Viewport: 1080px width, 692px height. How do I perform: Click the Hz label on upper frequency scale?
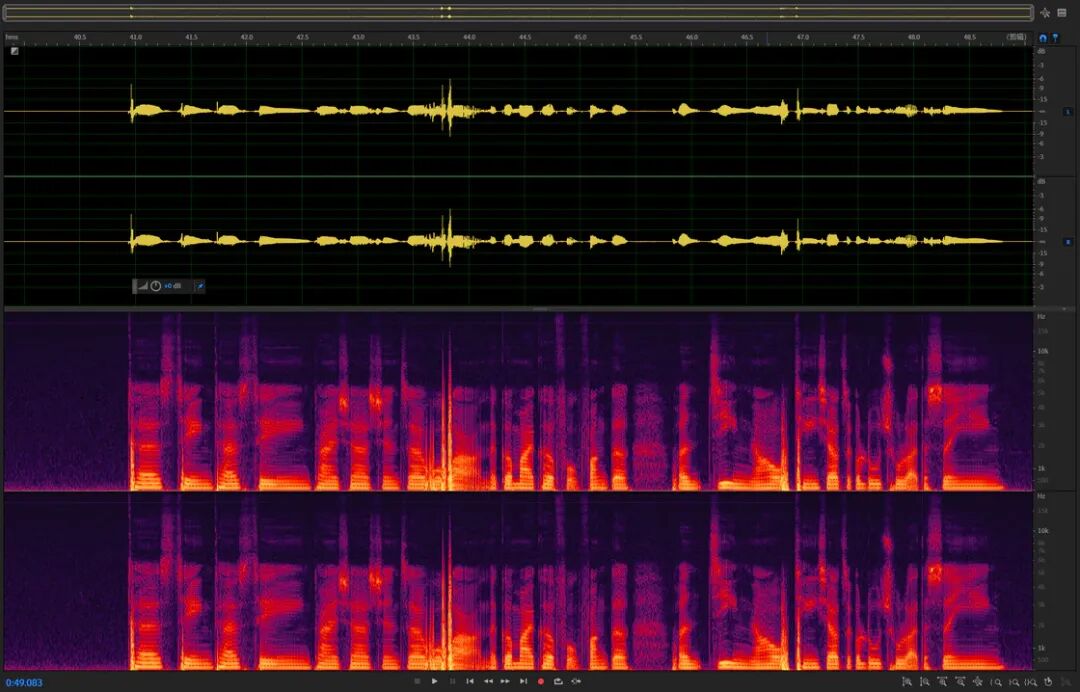point(1041,317)
